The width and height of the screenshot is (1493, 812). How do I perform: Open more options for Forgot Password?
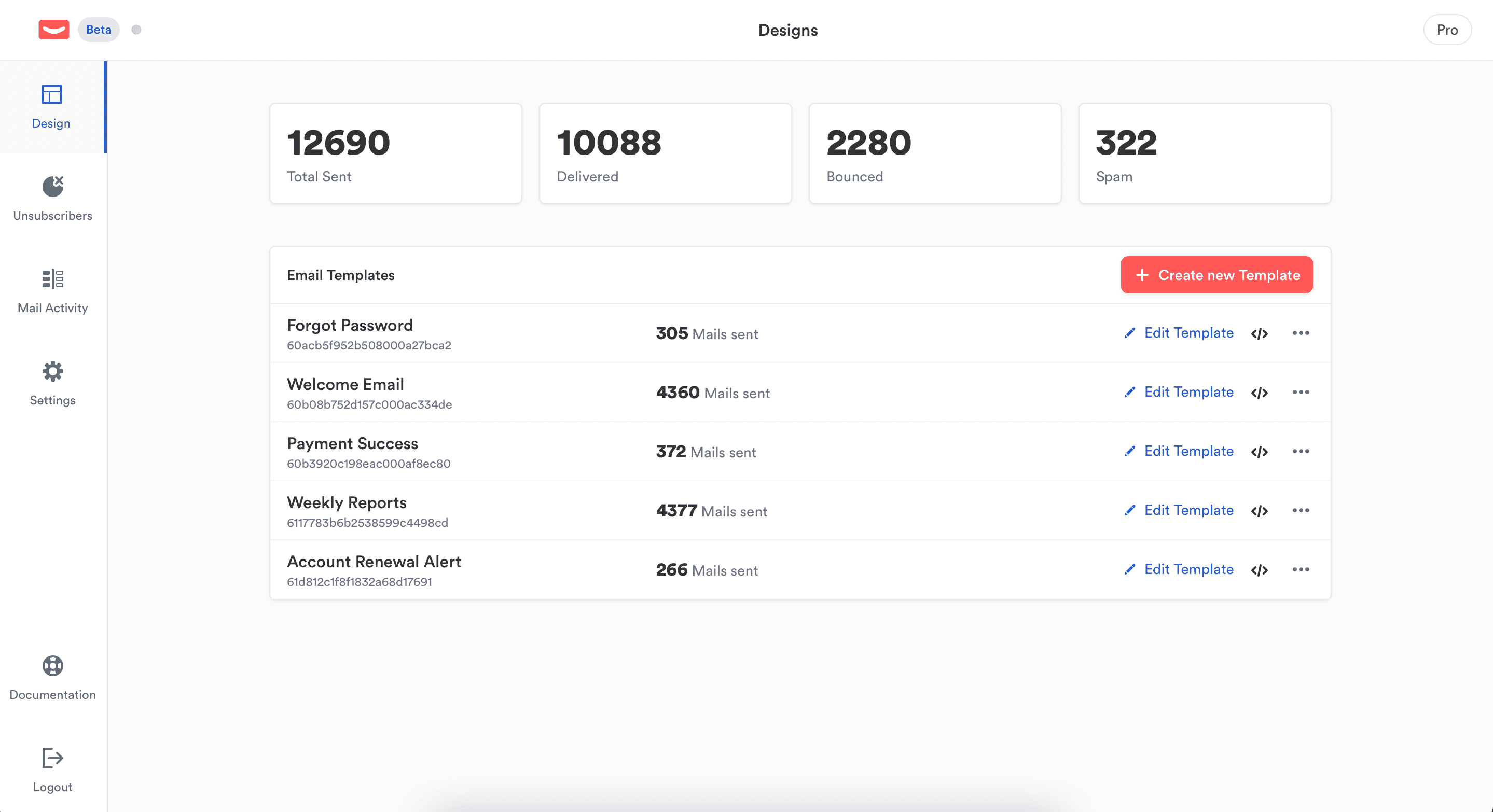tap(1301, 333)
